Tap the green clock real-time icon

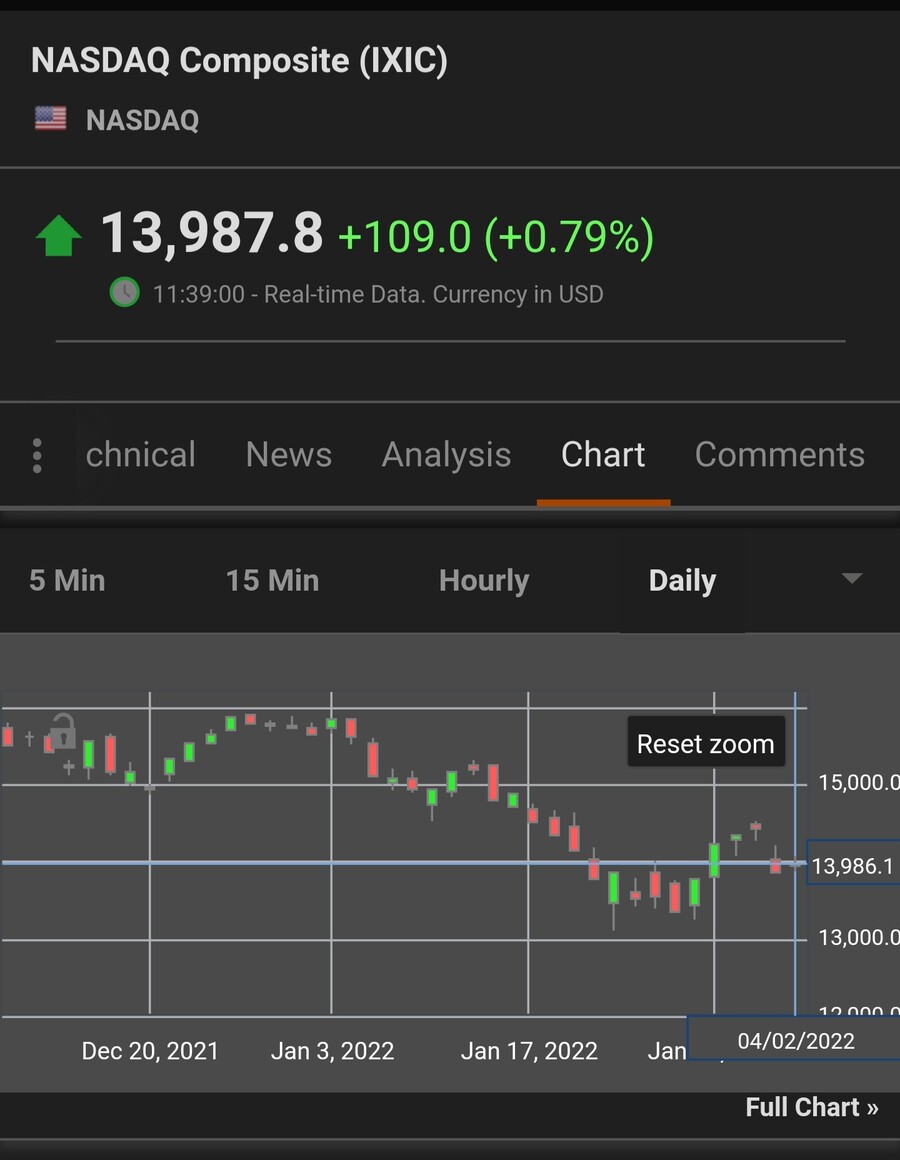tap(124, 293)
